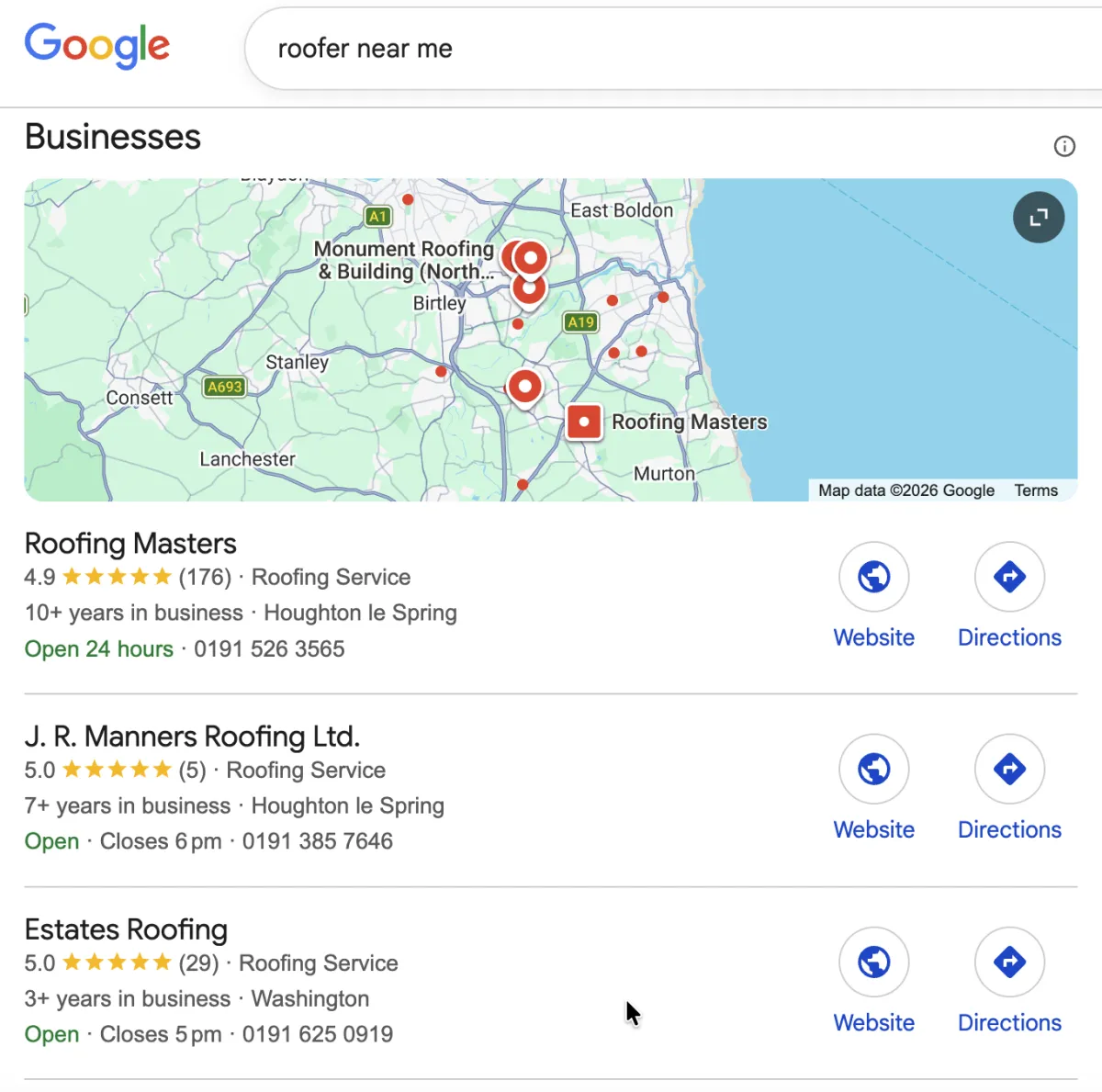Click the info icon next to Businesses
Image resolution: width=1102 pixels, height=1092 pixels.
coord(1064,146)
